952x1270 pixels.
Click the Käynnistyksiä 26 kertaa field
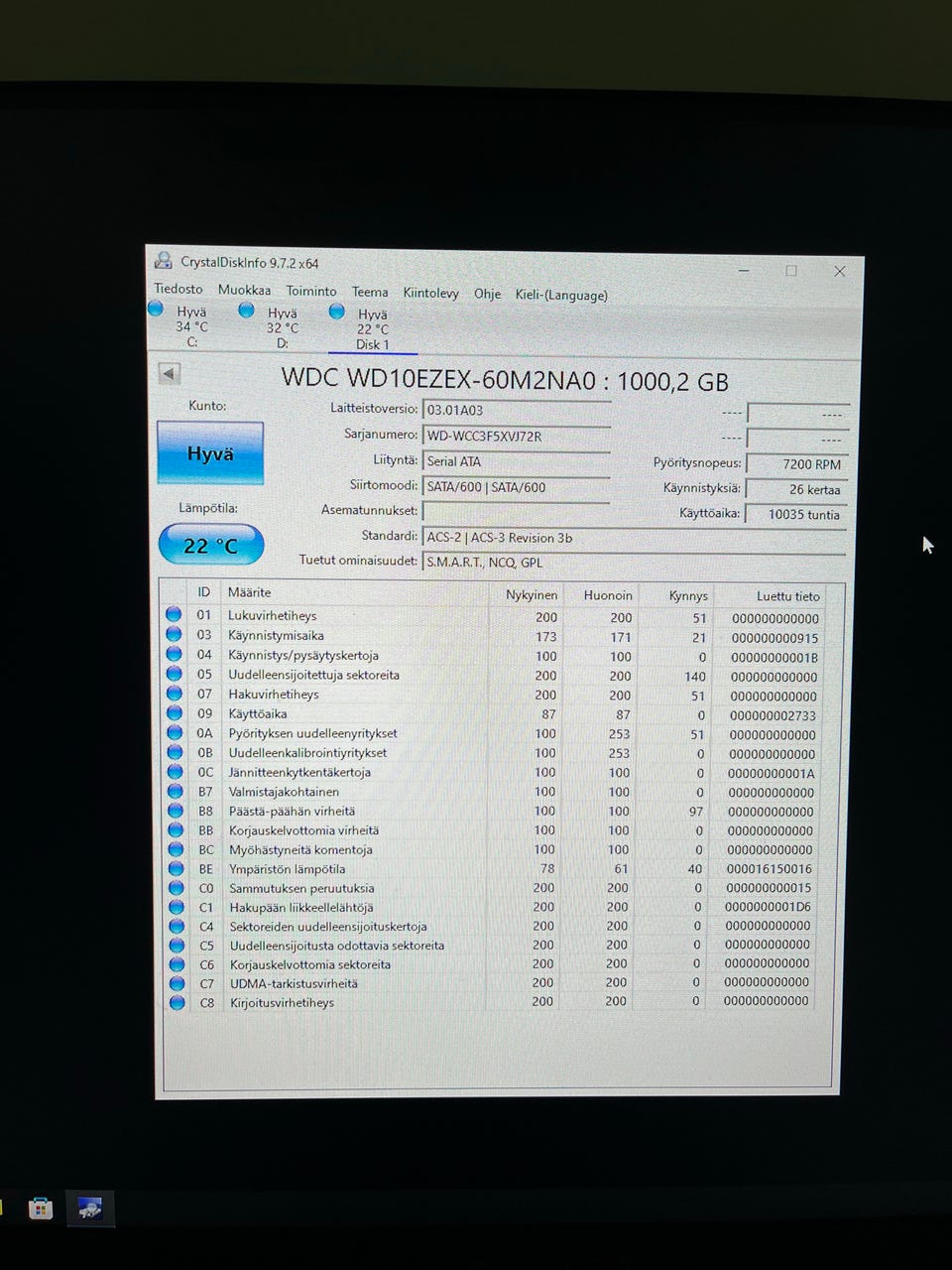click(796, 489)
